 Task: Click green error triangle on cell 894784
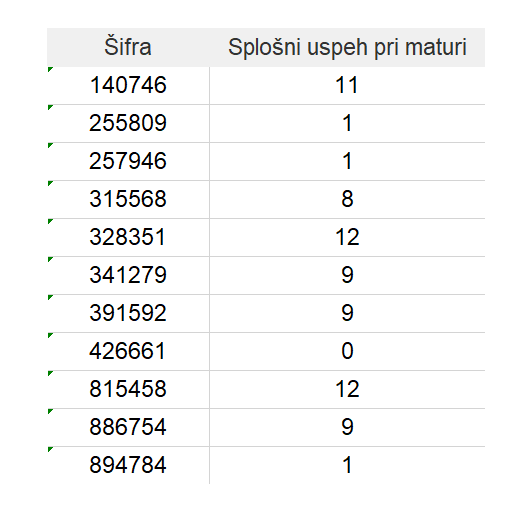click(50, 449)
